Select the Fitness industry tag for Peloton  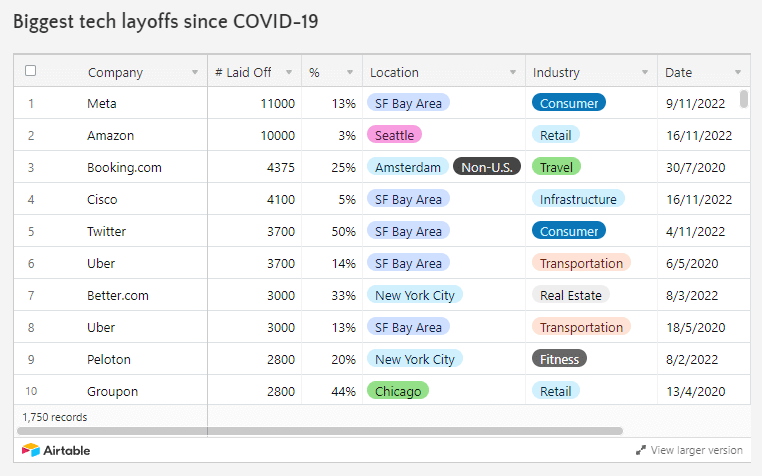(559, 359)
